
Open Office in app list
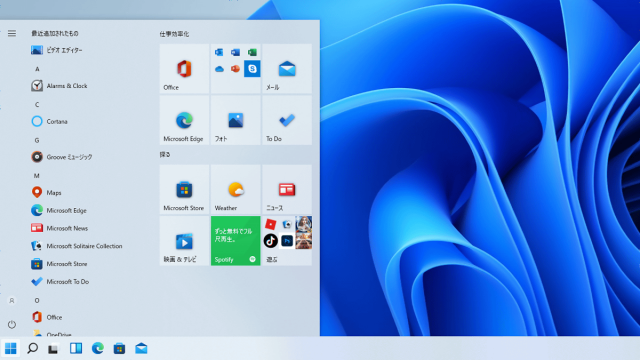pyautogui.click(x=47, y=317)
